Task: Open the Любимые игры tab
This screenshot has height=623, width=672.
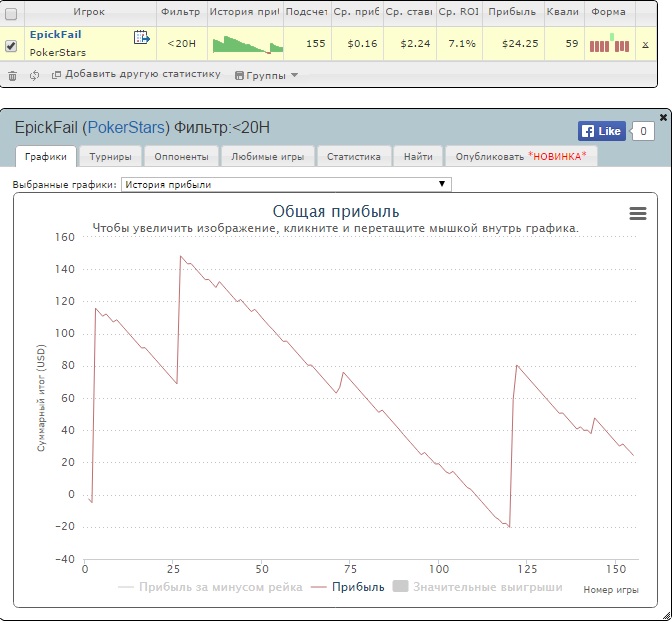Action: [267, 156]
